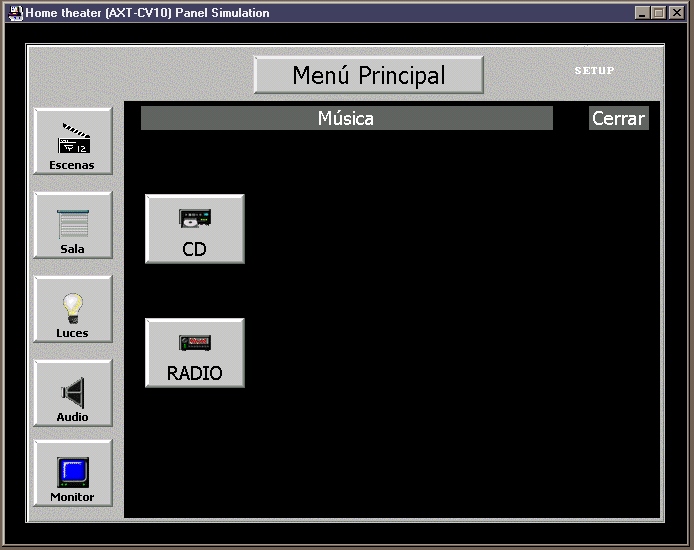Click the CD player device icon

click(x=194, y=218)
